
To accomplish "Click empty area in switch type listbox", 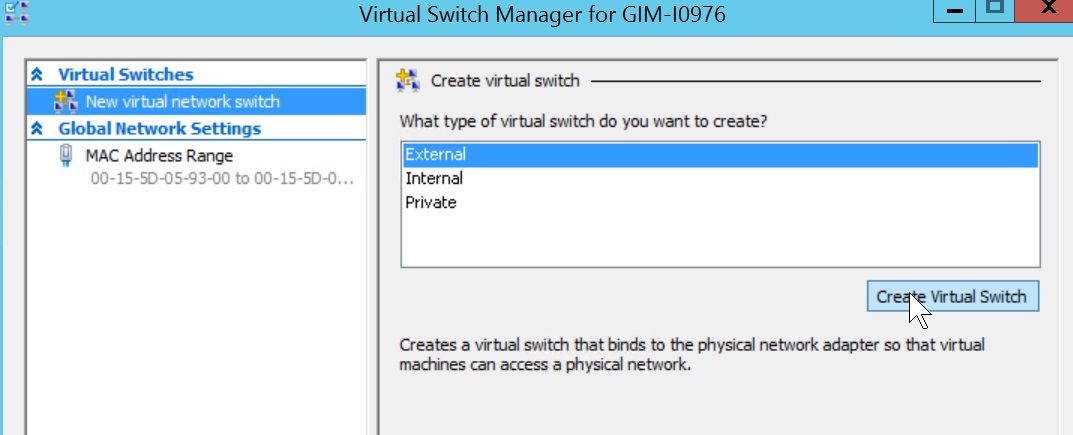I will click(x=720, y=240).
